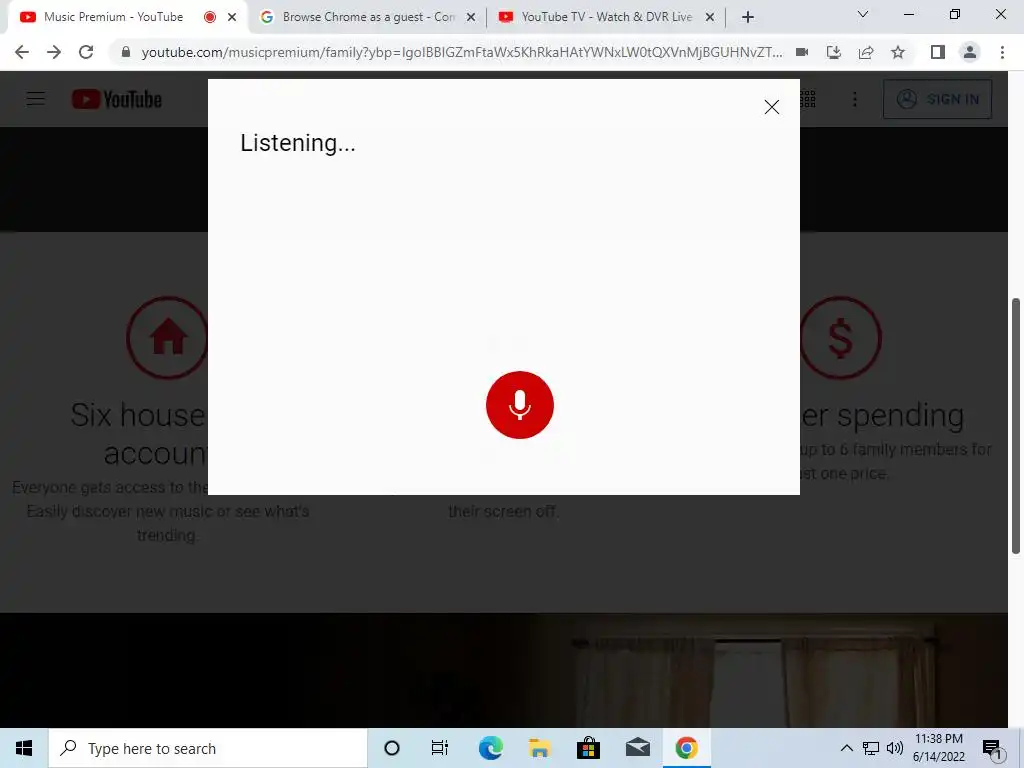Open Mail app from taskbar
This screenshot has height=768, width=1024.
coord(637,748)
